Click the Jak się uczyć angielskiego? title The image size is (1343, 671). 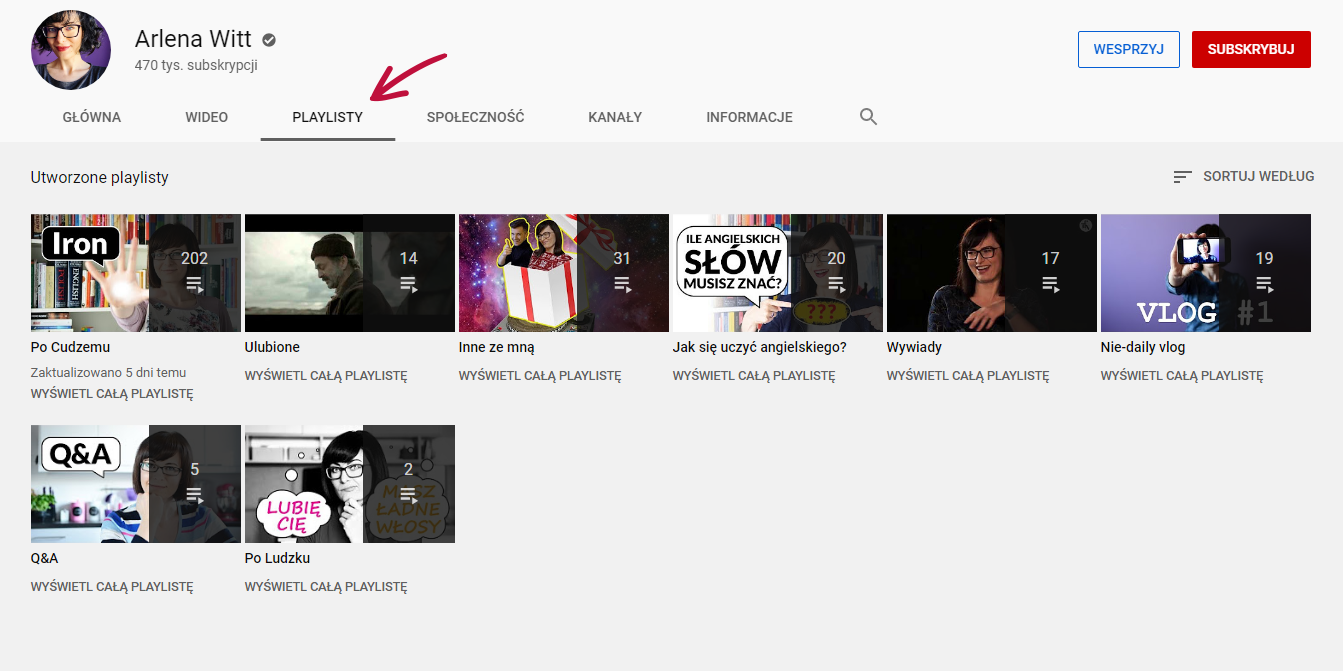[x=760, y=347]
